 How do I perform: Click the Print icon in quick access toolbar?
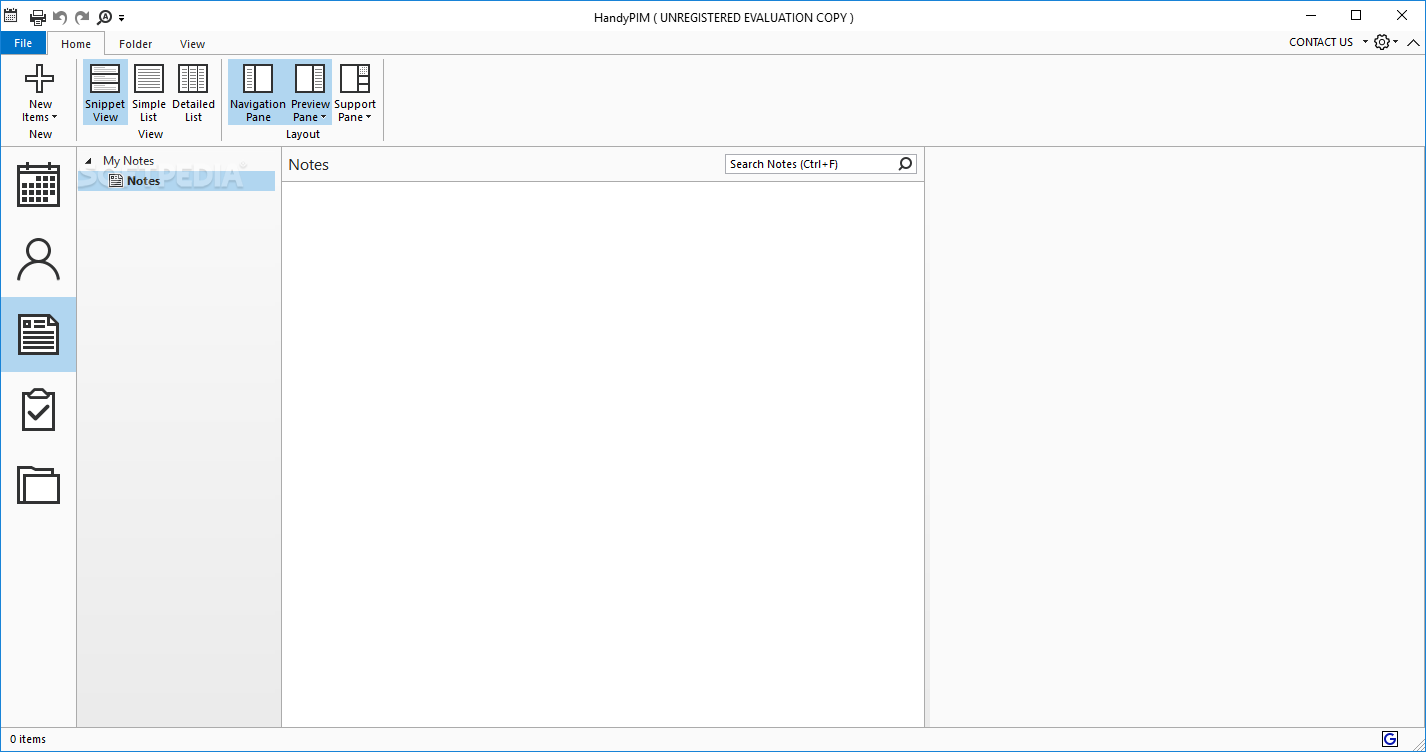pos(38,17)
